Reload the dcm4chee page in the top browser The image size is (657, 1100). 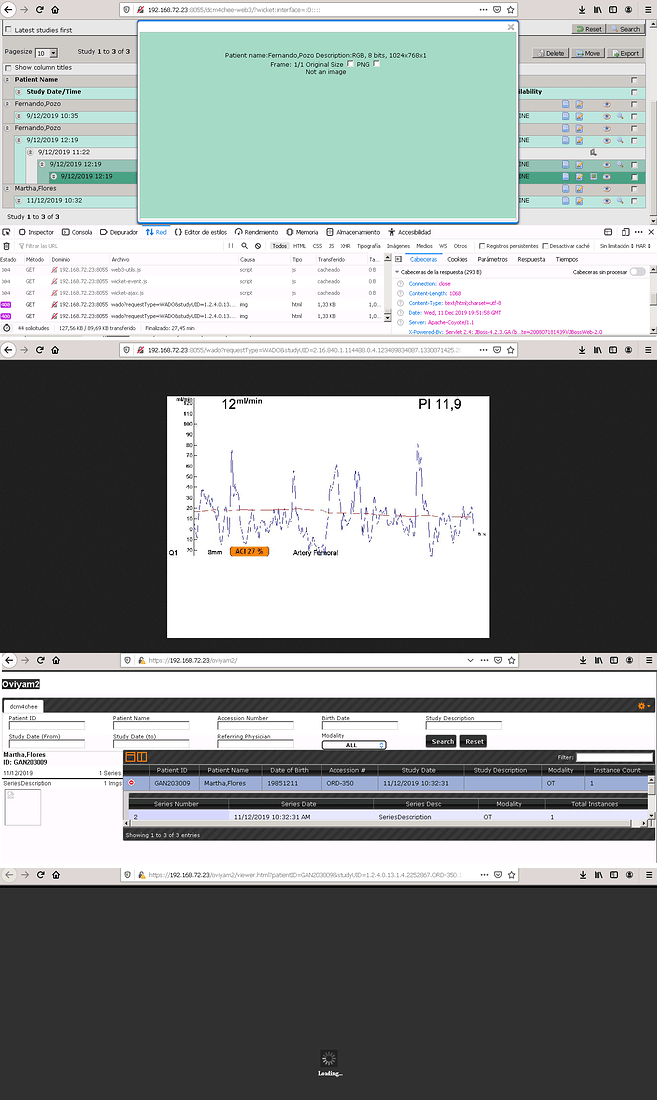click(x=39, y=10)
